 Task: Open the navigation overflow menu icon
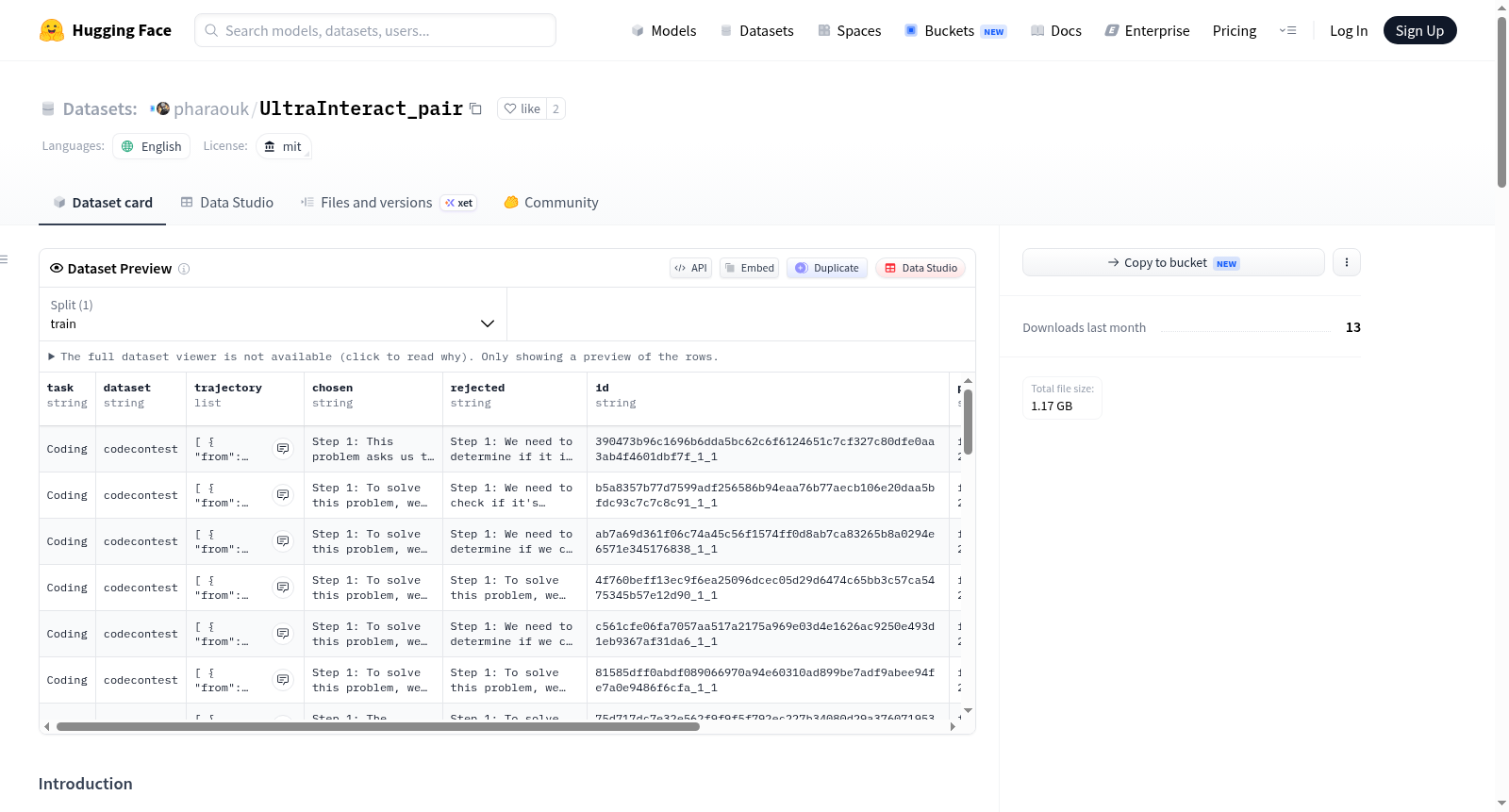tap(1287, 31)
